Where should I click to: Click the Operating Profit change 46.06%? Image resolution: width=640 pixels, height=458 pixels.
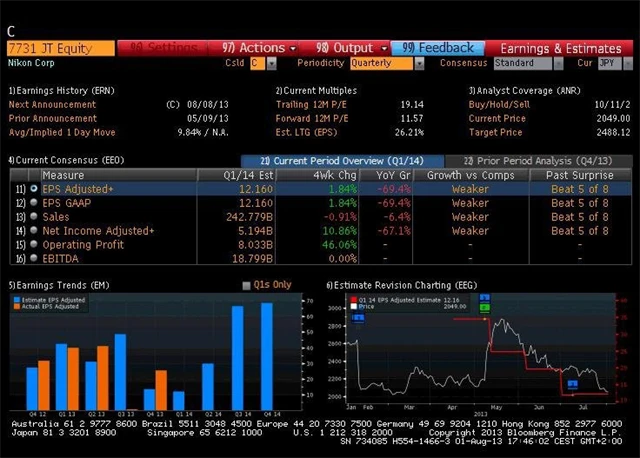[340, 245]
